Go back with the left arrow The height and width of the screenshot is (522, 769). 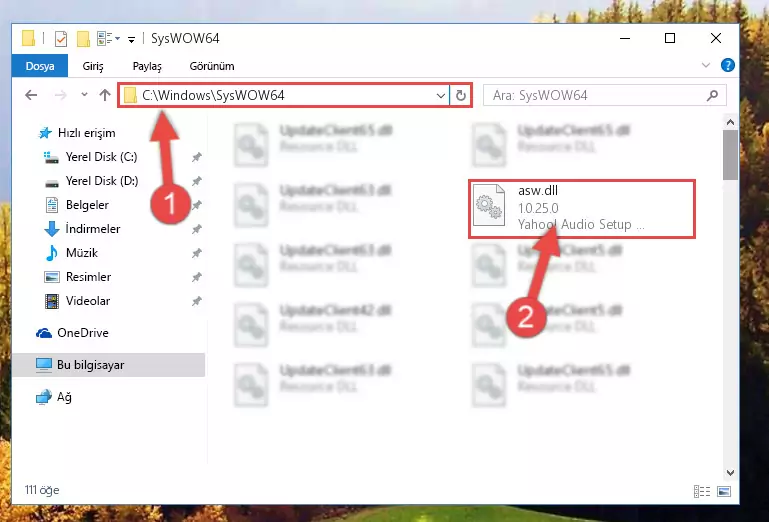(x=31, y=95)
